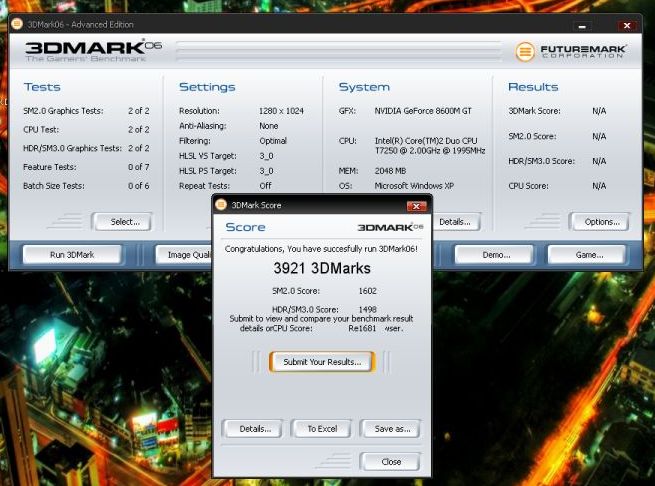Export results with To Excel button
The height and width of the screenshot is (486, 655).
(x=322, y=429)
